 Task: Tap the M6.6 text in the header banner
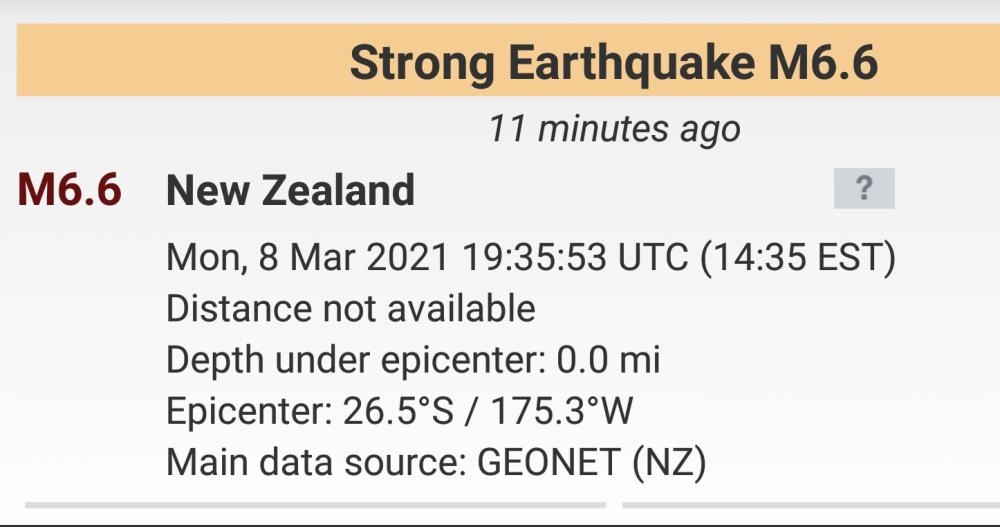(x=823, y=64)
